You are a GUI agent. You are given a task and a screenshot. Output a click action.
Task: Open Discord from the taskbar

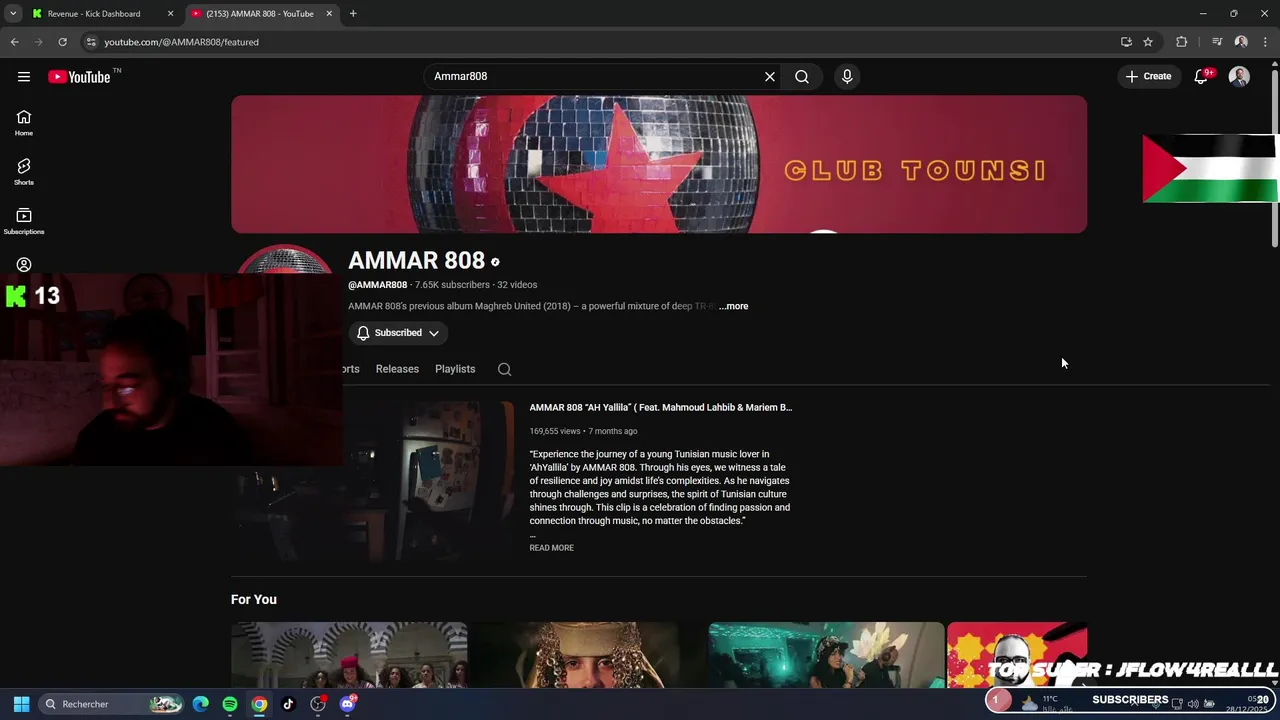pyautogui.click(x=347, y=704)
